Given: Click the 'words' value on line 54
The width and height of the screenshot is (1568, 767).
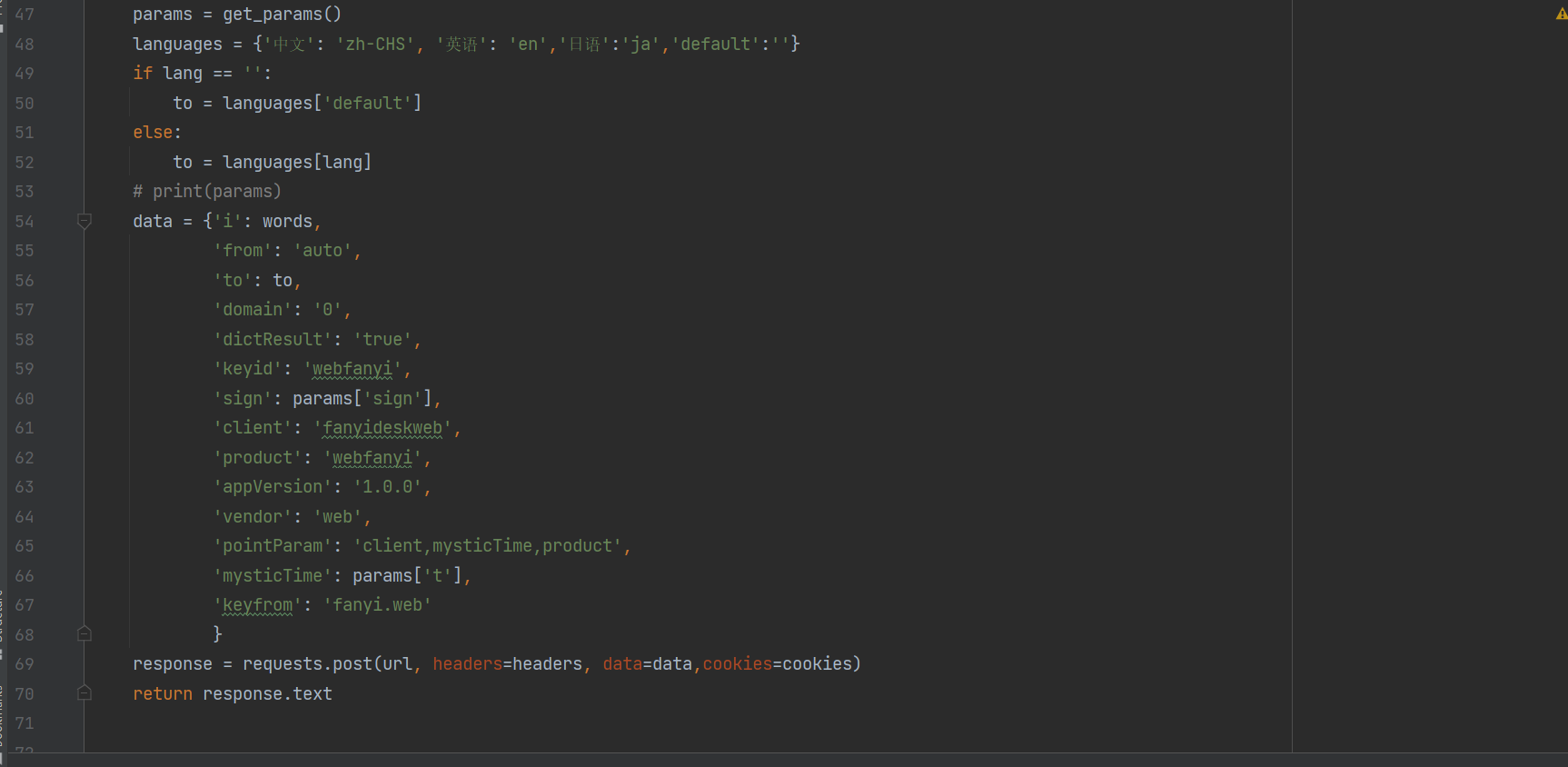Looking at the screenshot, I should [287, 222].
